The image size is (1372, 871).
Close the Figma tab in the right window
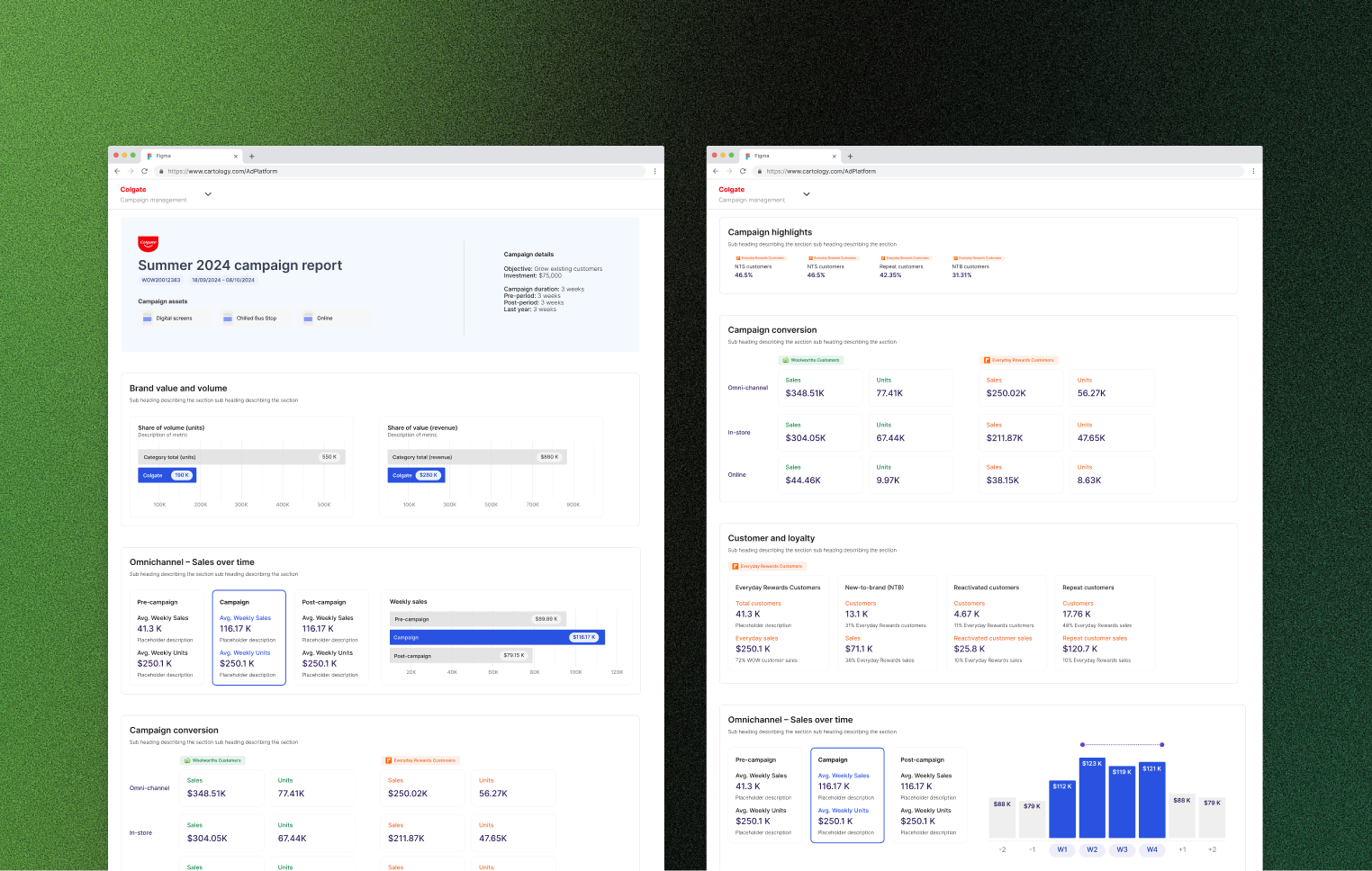(x=834, y=156)
